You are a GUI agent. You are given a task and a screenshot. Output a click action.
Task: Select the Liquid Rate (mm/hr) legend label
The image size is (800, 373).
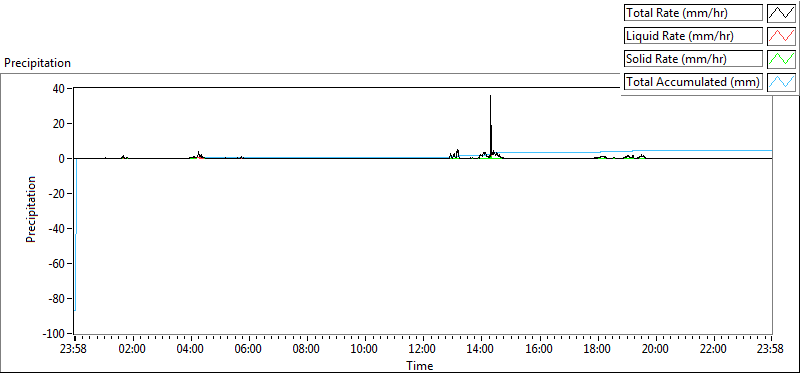pyautogui.click(x=693, y=36)
